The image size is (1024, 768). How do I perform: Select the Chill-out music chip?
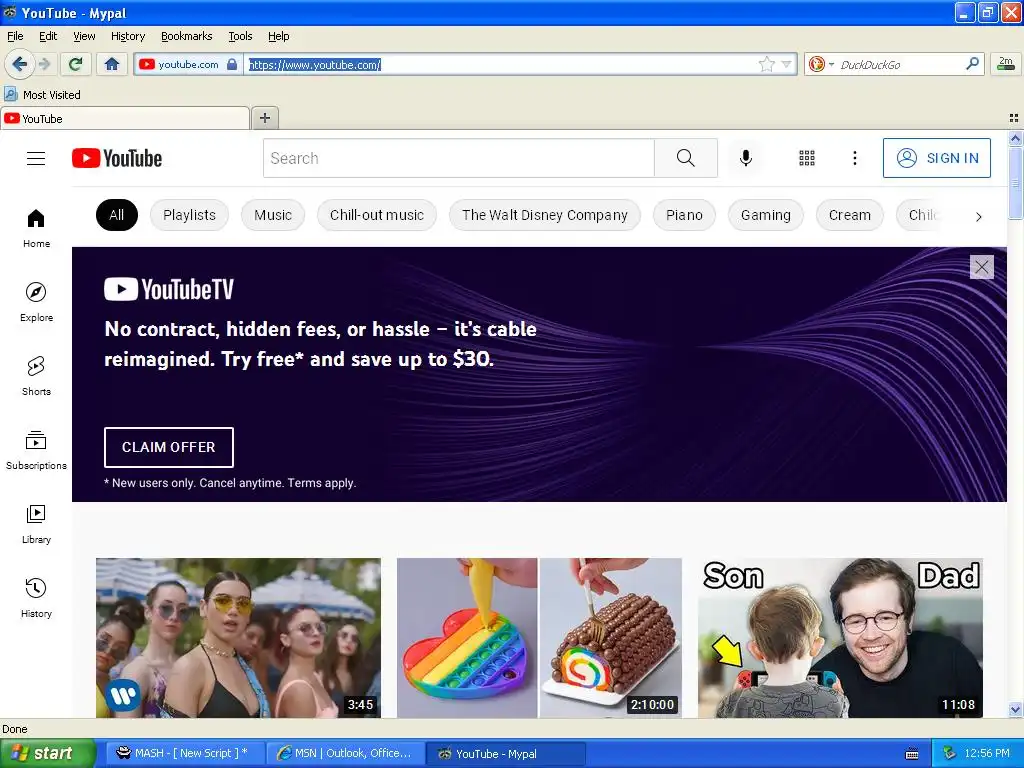point(377,215)
